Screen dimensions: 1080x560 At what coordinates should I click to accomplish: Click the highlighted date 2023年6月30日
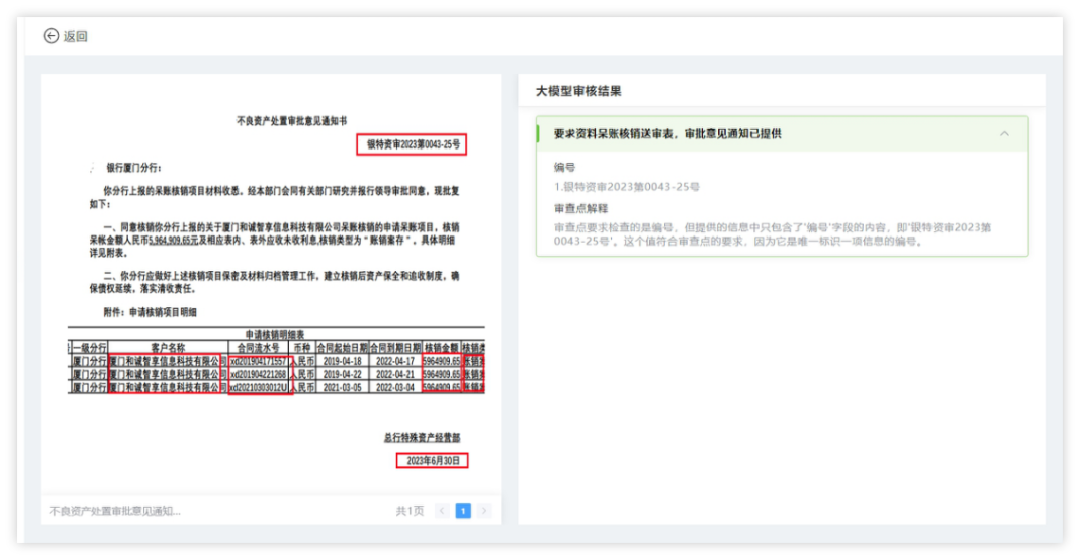[x=432, y=460]
